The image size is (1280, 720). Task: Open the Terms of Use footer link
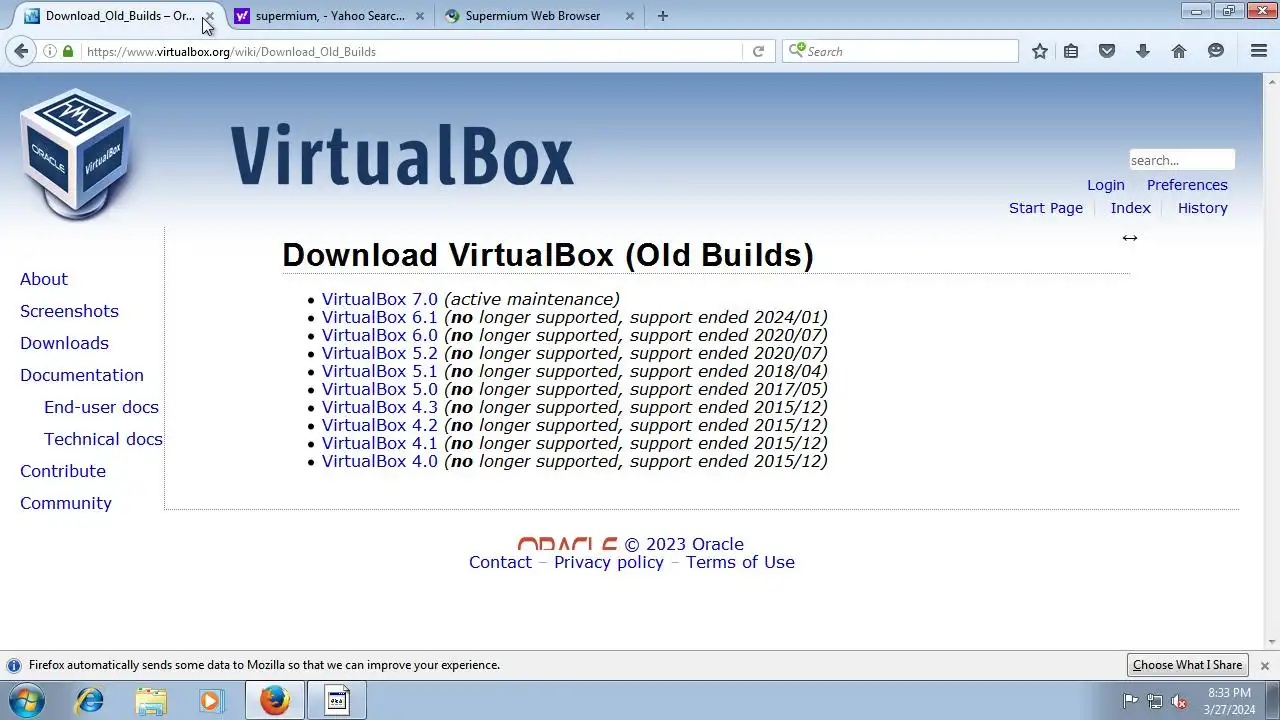pyautogui.click(x=740, y=562)
